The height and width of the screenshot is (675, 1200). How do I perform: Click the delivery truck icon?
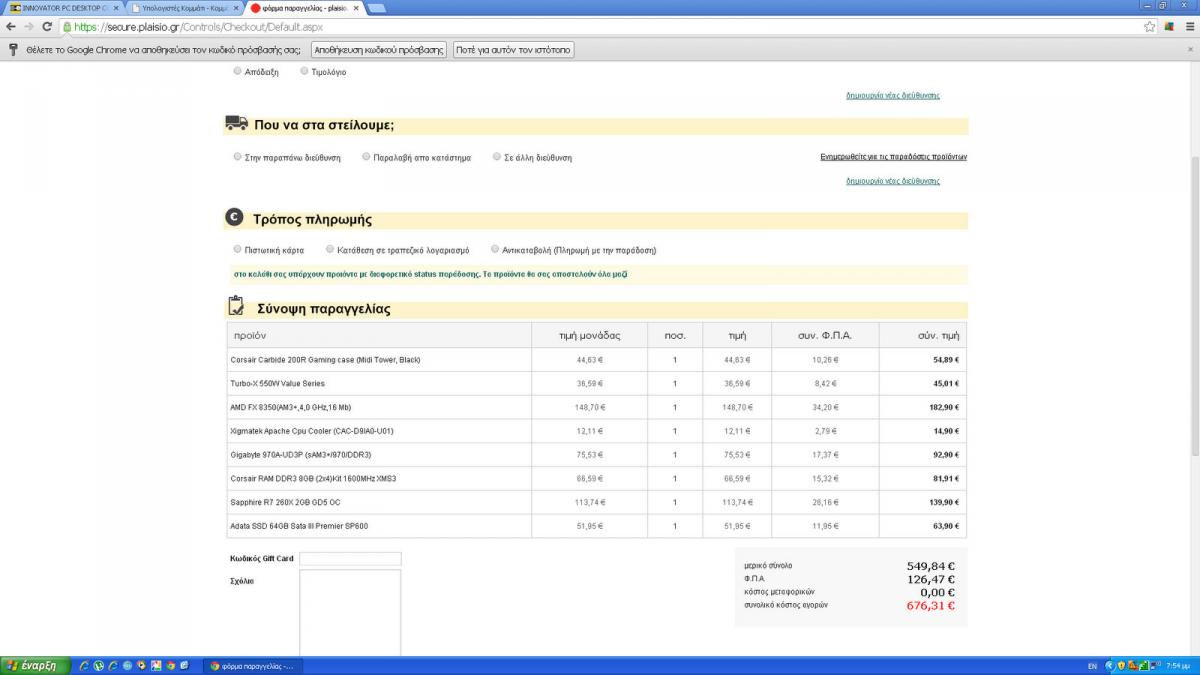click(x=236, y=123)
